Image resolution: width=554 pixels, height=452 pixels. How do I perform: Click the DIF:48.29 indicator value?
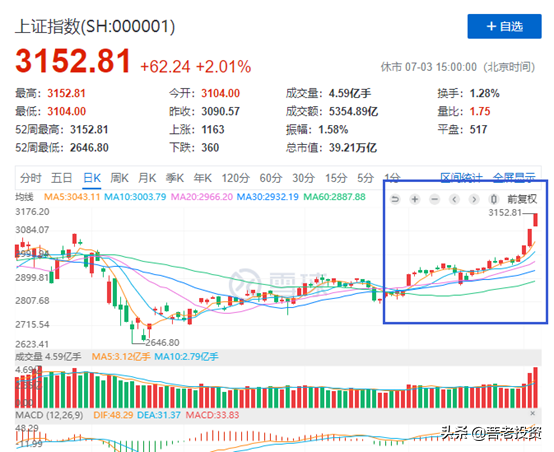pyautogui.click(x=113, y=415)
